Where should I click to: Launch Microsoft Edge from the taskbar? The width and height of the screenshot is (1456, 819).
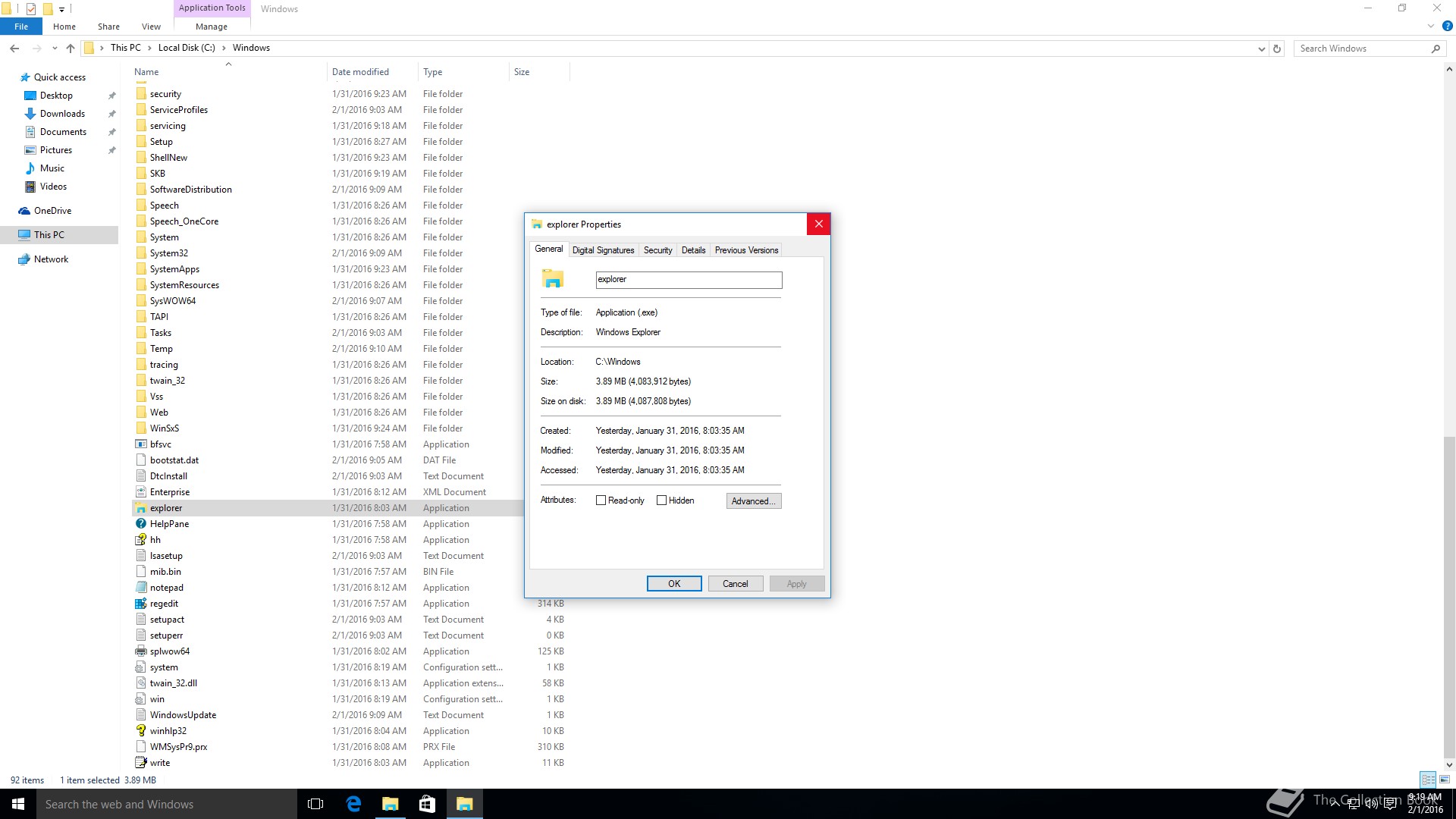coord(353,804)
